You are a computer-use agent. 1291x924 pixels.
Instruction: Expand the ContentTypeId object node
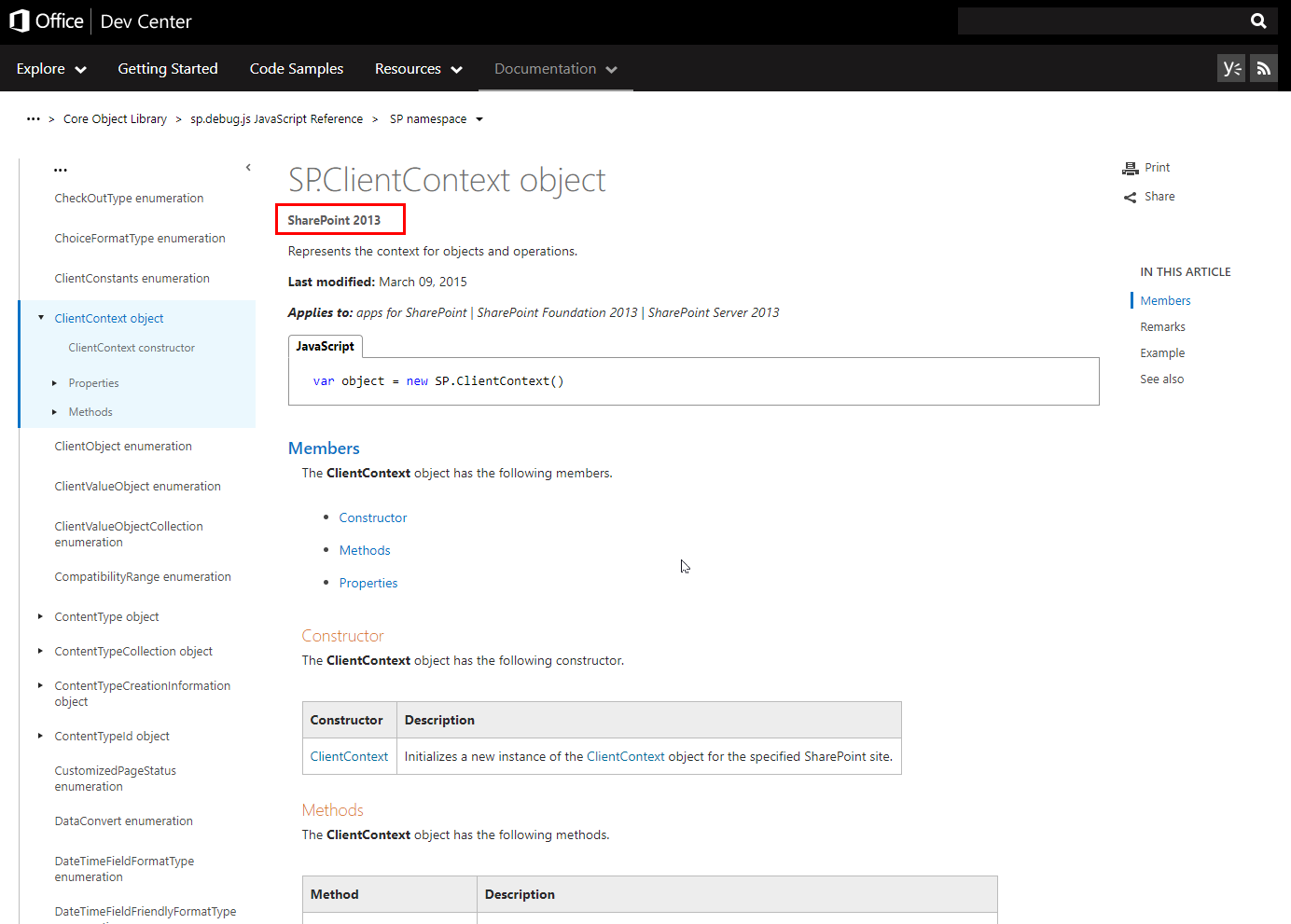pos(40,736)
